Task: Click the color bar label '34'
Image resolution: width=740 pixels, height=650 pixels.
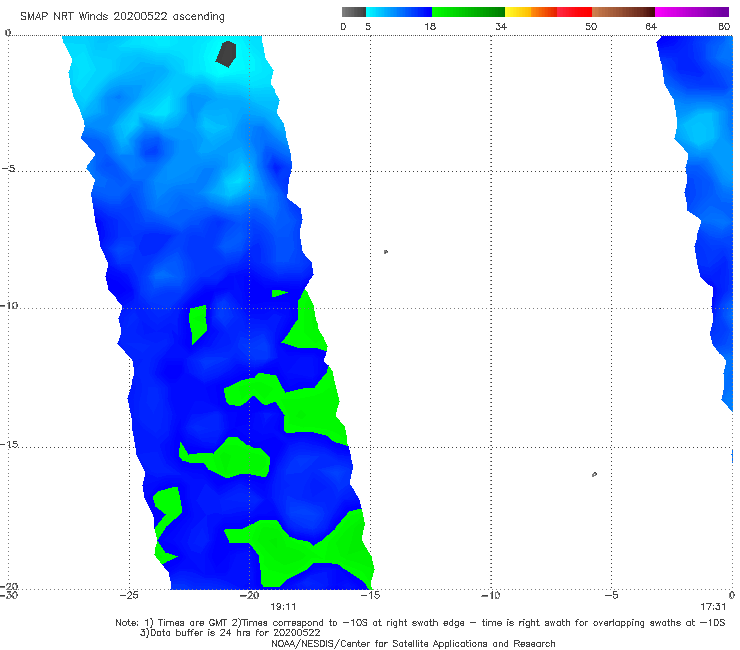Action: (x=501, y=26)
